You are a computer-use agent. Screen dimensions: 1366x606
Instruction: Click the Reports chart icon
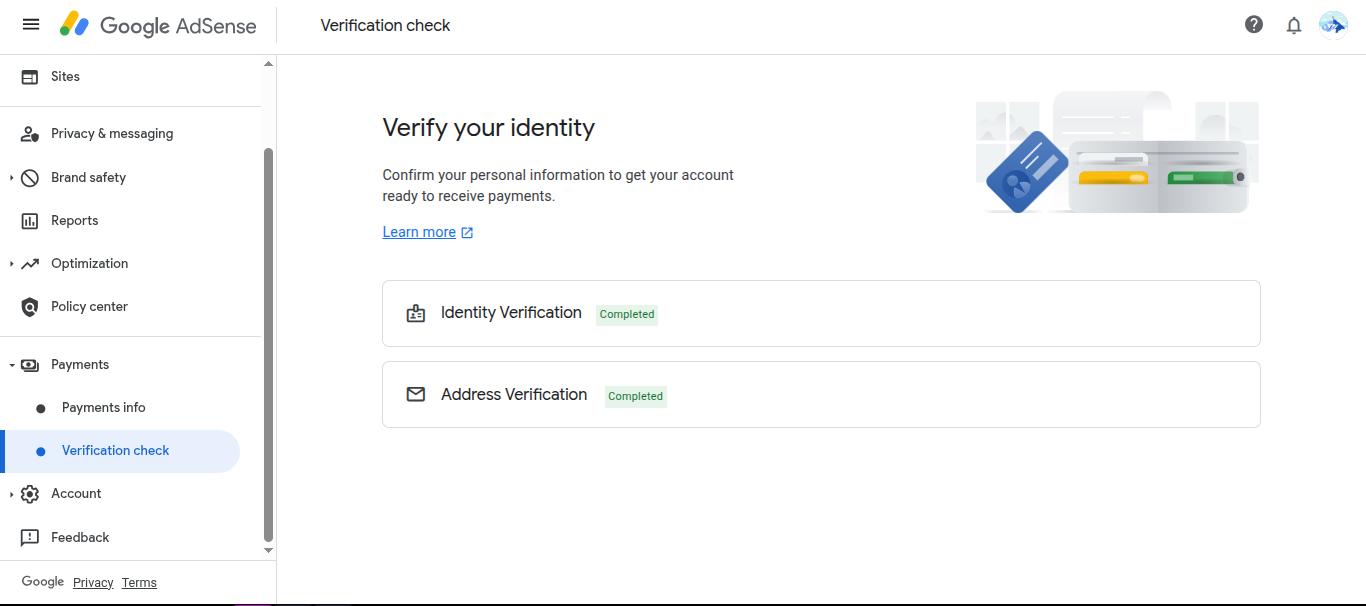(30, 221)
